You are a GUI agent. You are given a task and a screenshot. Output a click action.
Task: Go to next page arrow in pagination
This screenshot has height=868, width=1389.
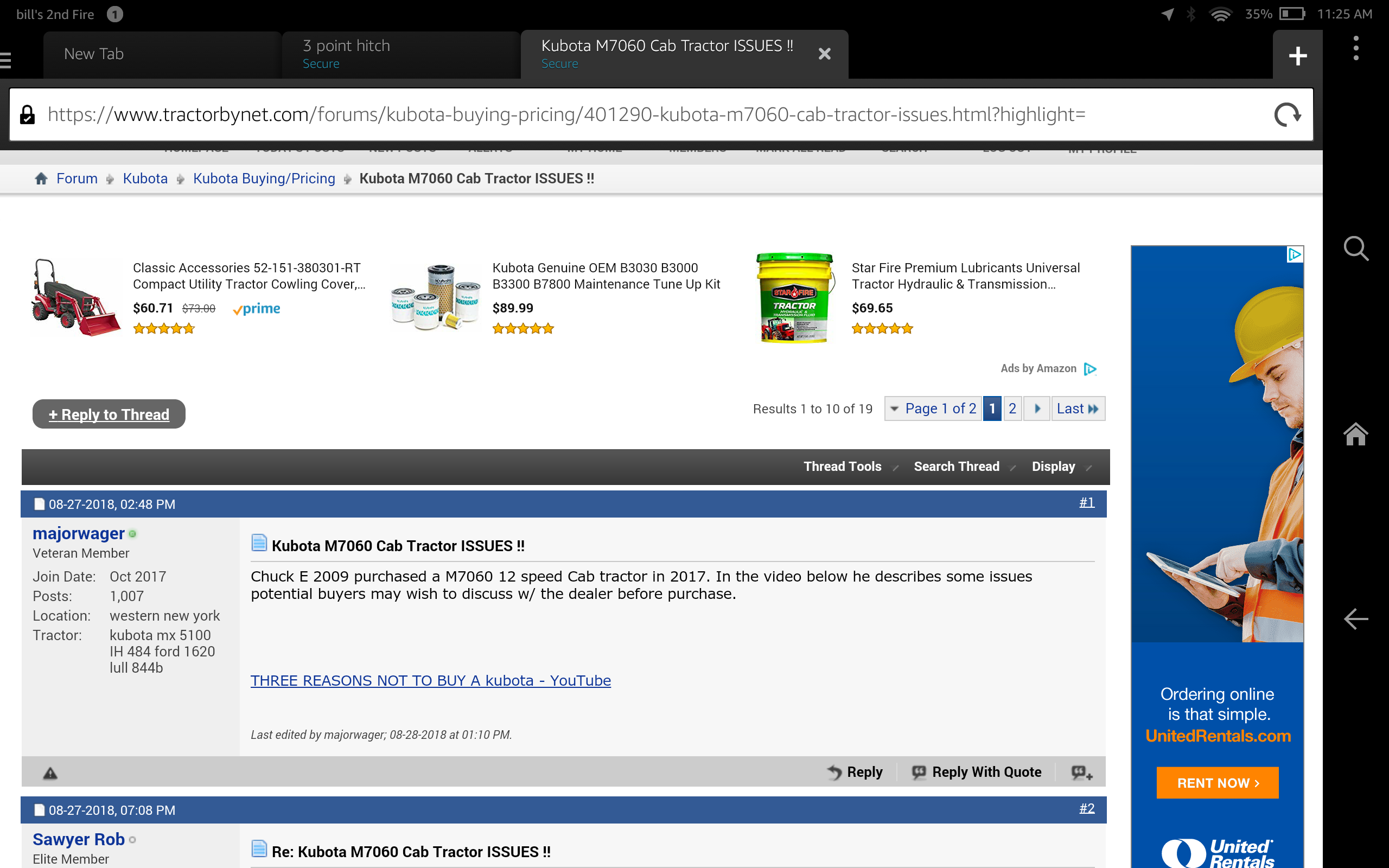(1036, 409)
